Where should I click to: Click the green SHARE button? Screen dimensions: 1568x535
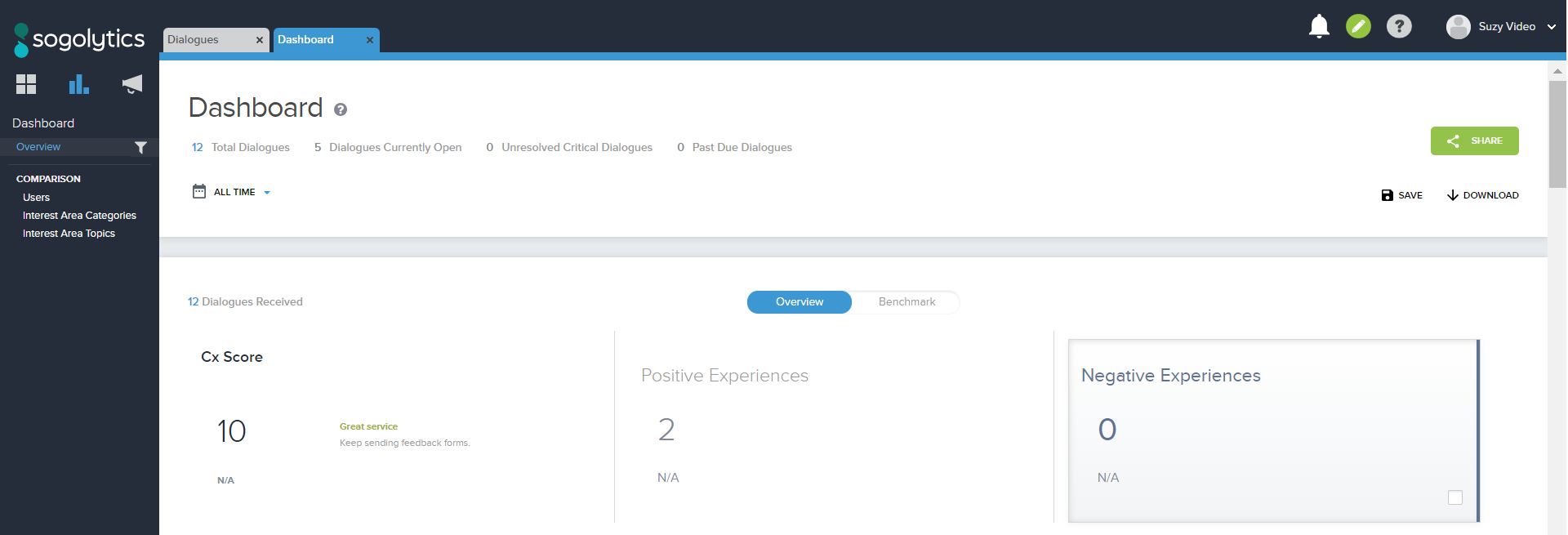(1474, 140)
